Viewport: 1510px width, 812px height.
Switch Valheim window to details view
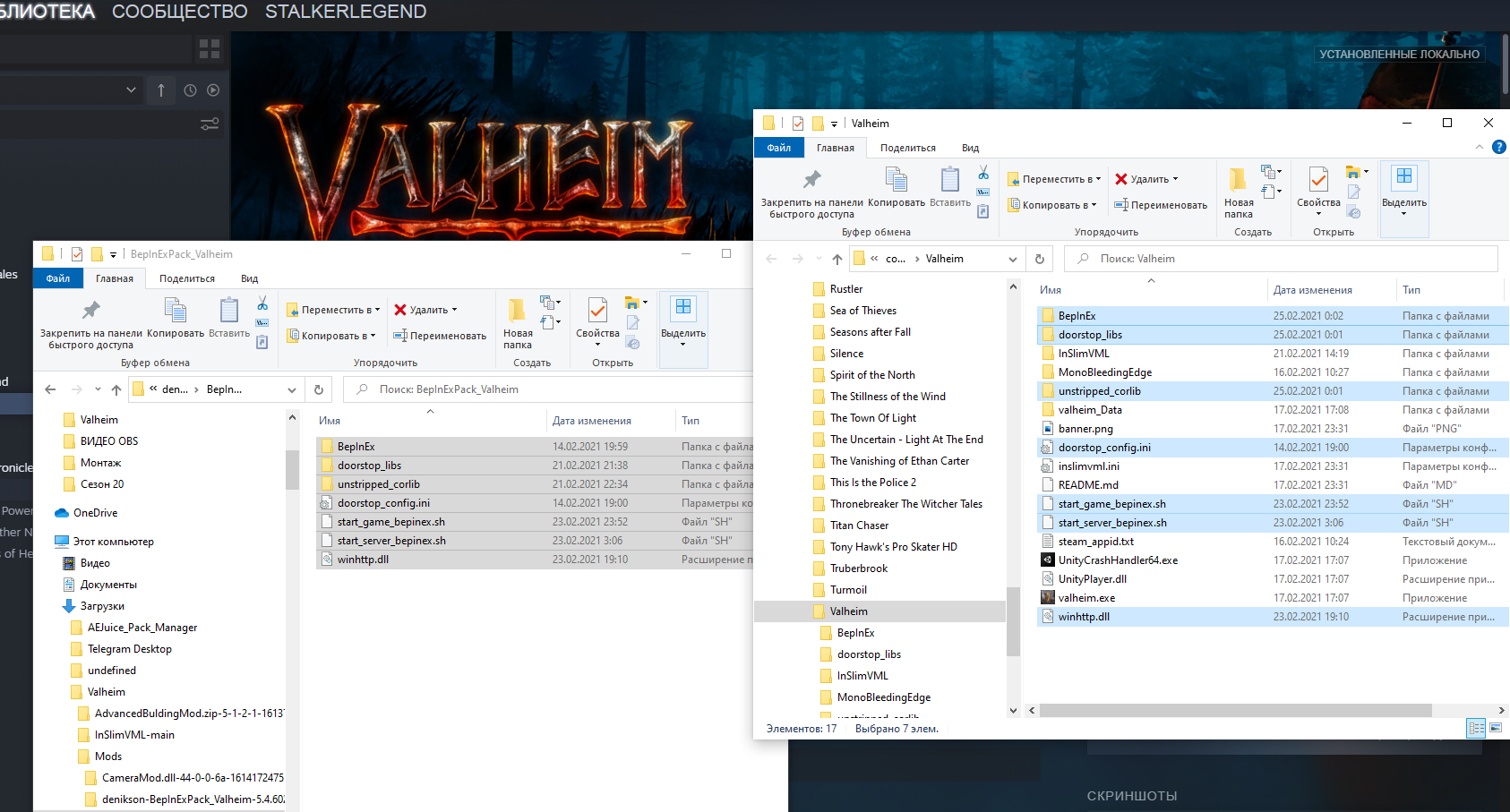pyautogui.click(x=1476, y=729)
